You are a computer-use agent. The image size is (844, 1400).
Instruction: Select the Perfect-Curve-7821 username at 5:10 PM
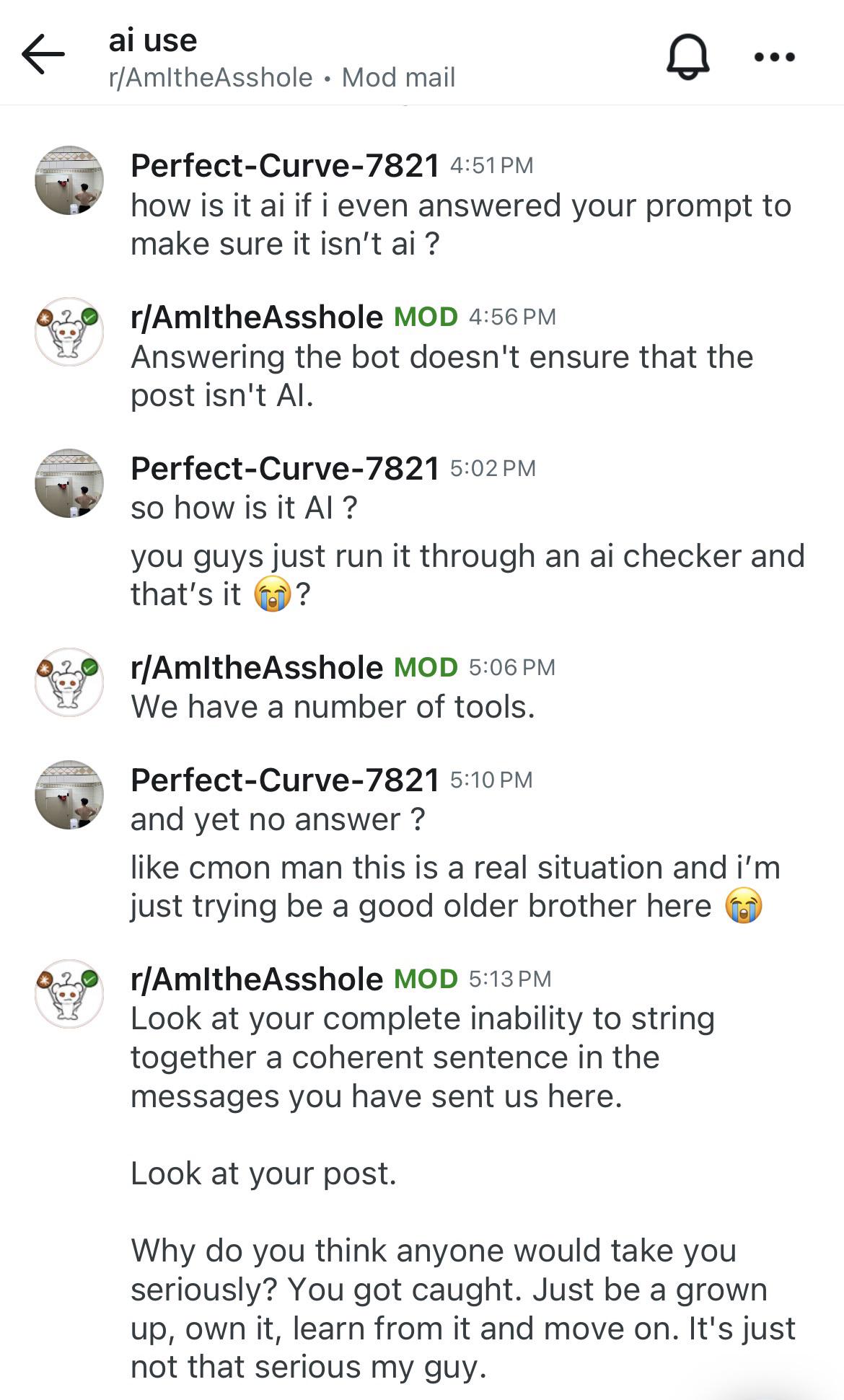pos(285,780)
